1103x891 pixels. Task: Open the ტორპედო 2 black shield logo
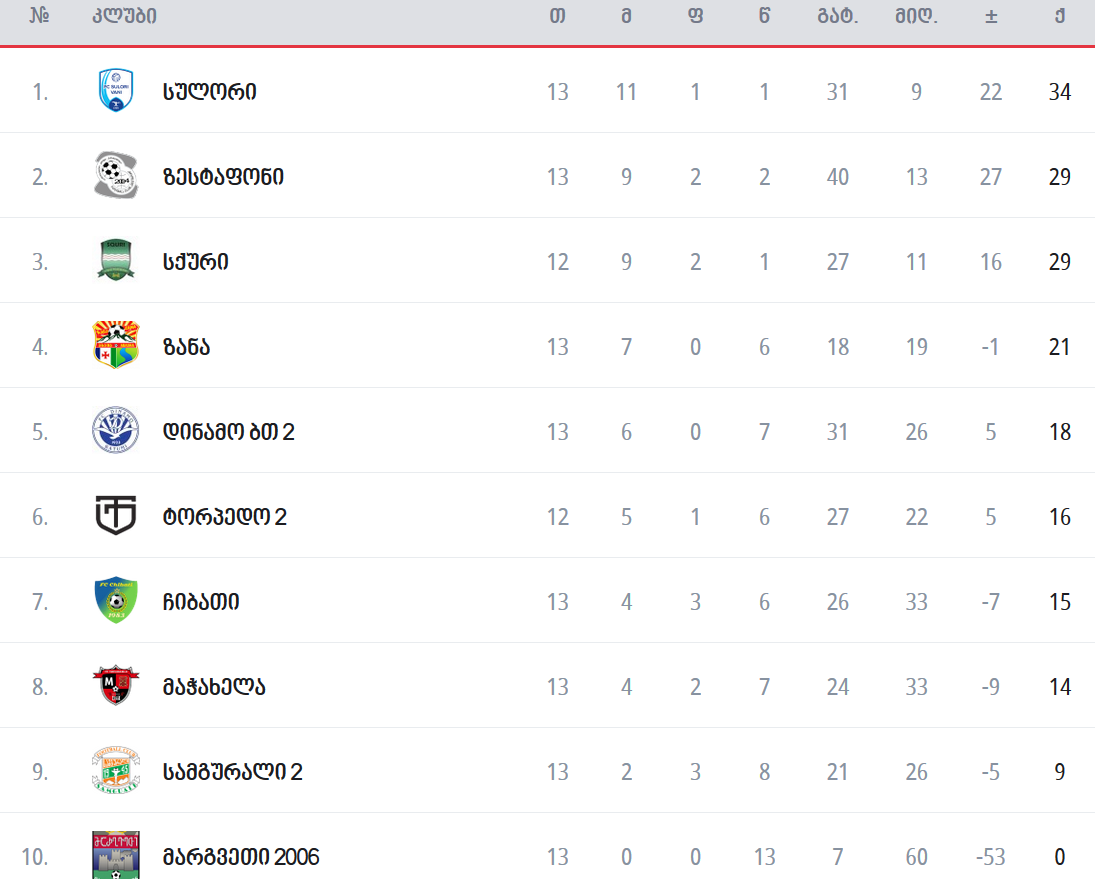click(116, 516)
